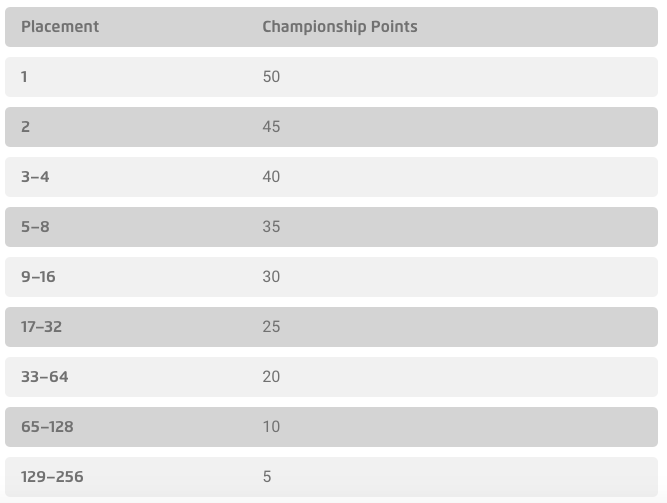
Task: Select the 5–8 placement cell
Action: click(x=35, y=227)
